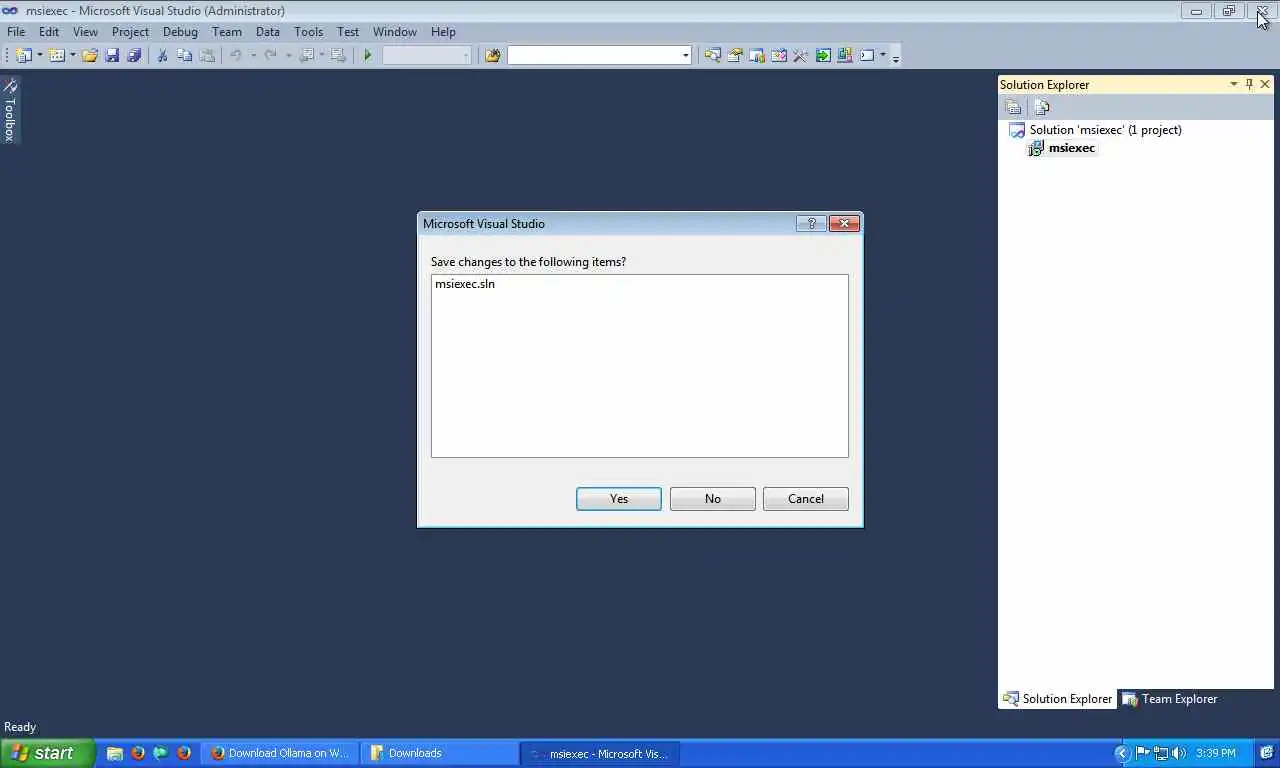The width and height of the screenshot is (1280, 768).
Task: Close the Solution Explorer panel
Action: 1265,84
